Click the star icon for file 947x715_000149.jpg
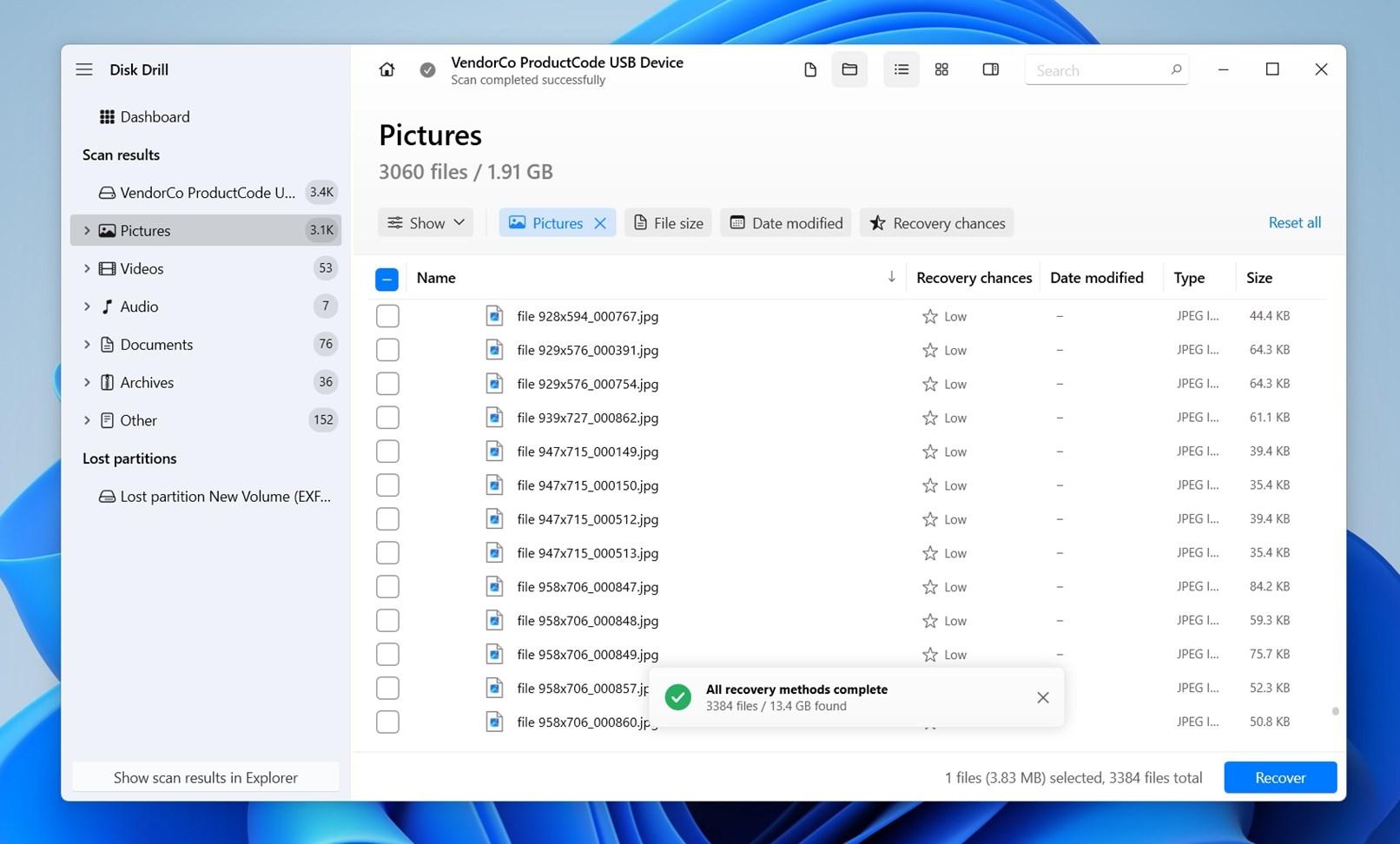This screenshot has height=844, width=1400. click(x=929, y=452)
